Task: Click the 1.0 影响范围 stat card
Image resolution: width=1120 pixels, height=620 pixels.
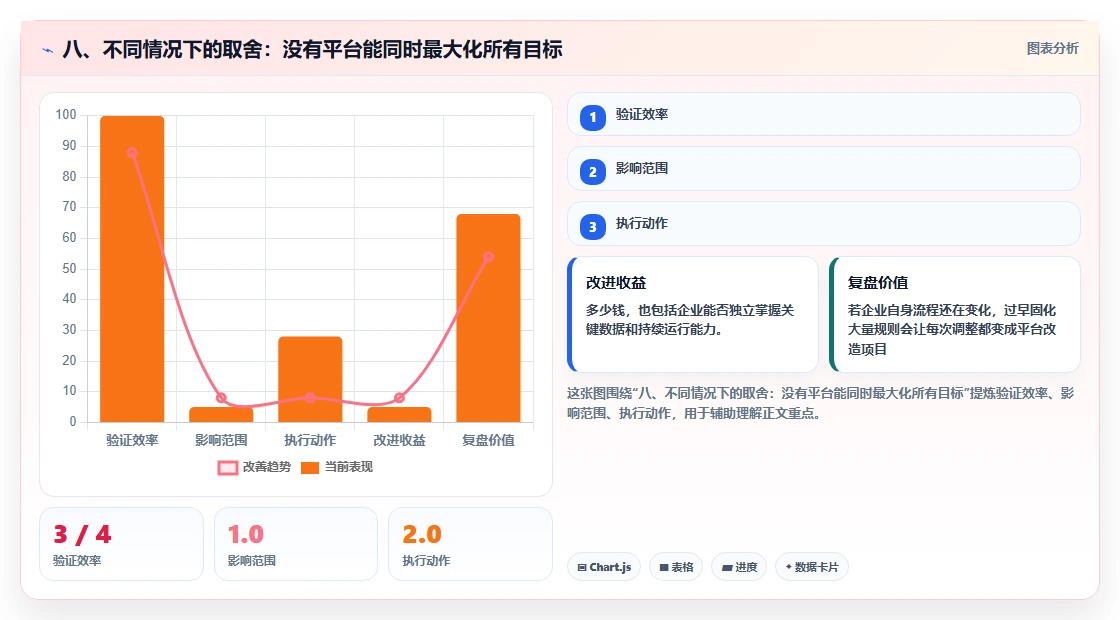Action: pos(296,544)
